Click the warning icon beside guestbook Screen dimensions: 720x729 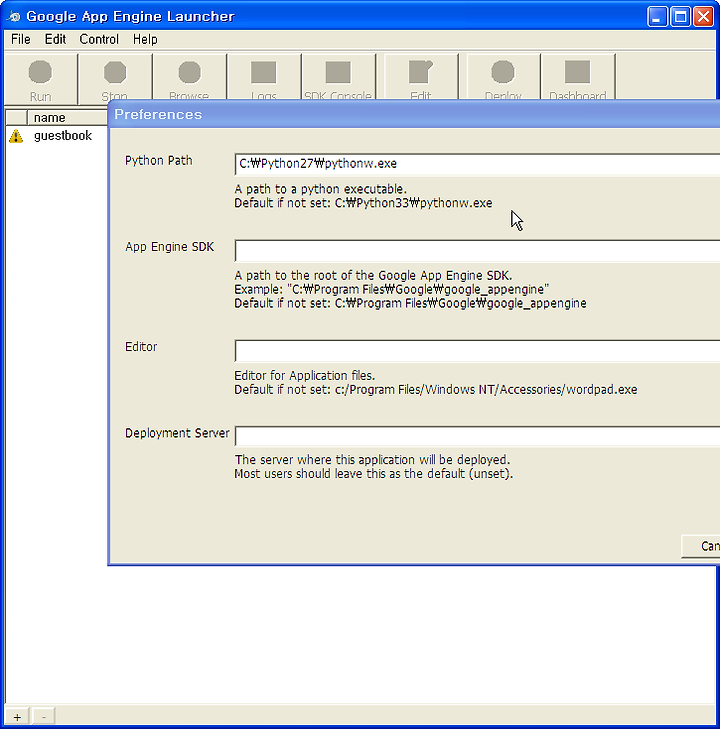click(x=16, y=136)
